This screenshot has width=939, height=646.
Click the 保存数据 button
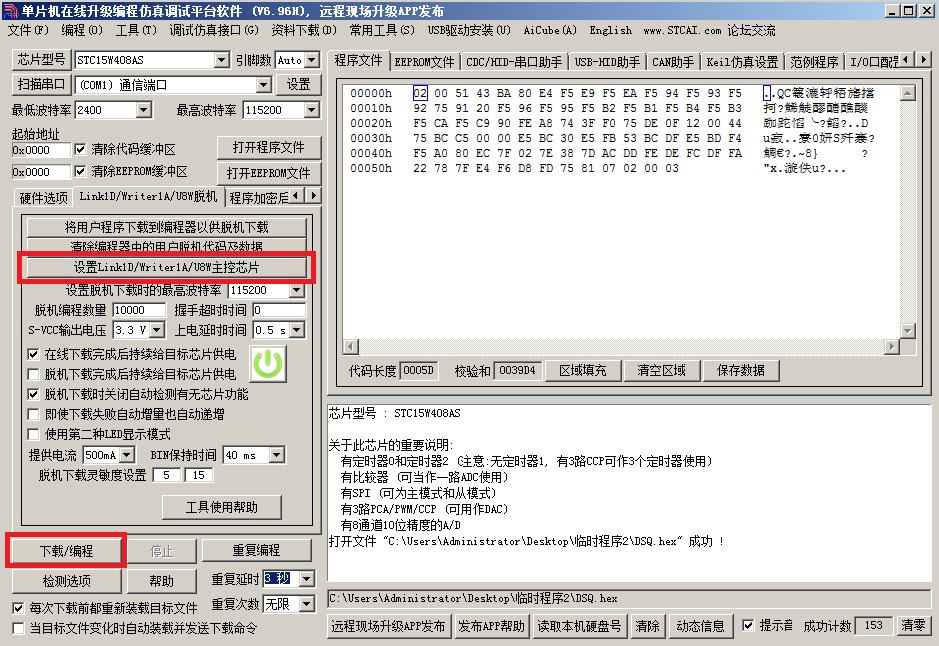741,371
